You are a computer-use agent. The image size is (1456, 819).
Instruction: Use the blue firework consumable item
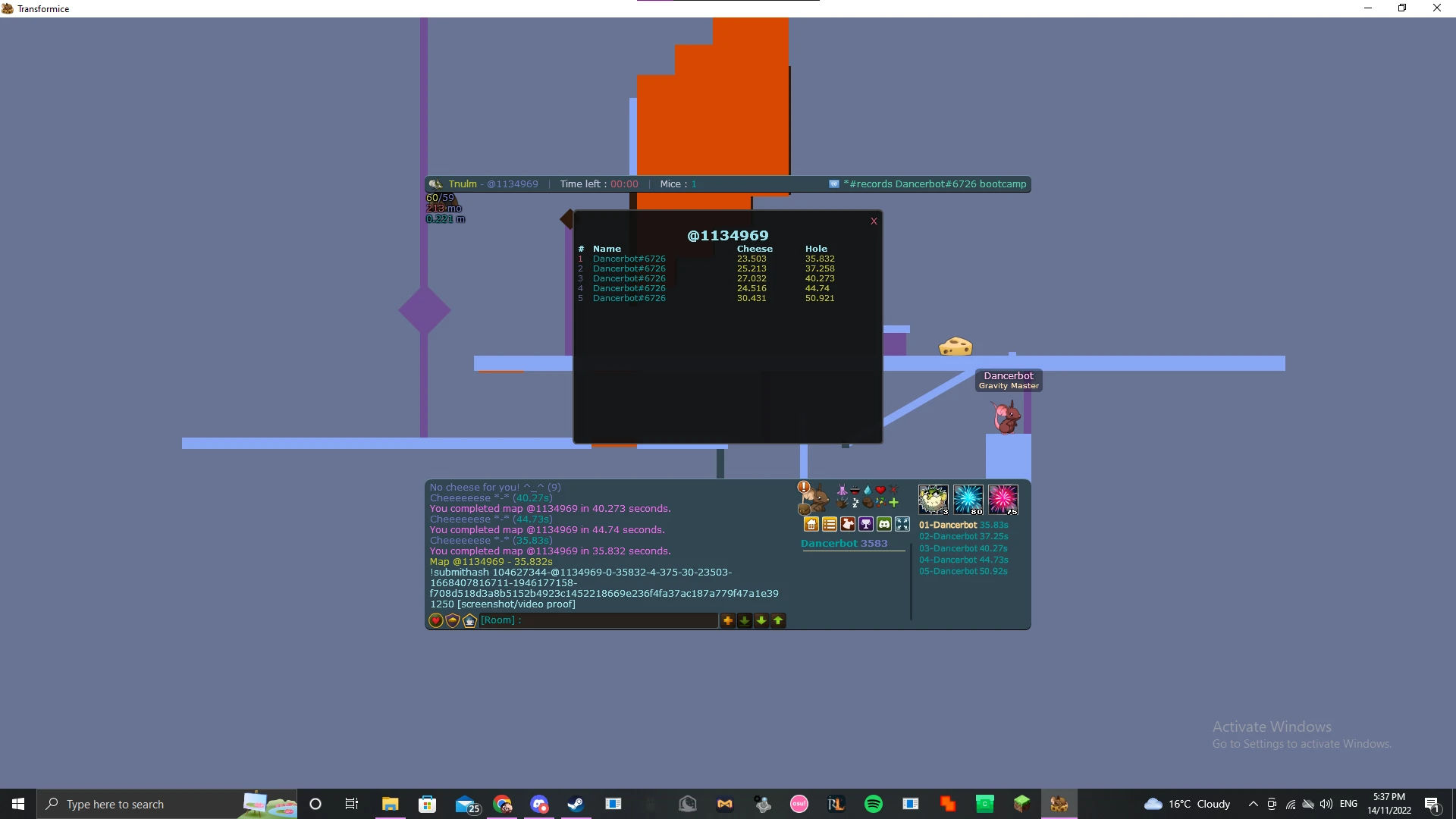pyautogui.click(x=968, y=500)
